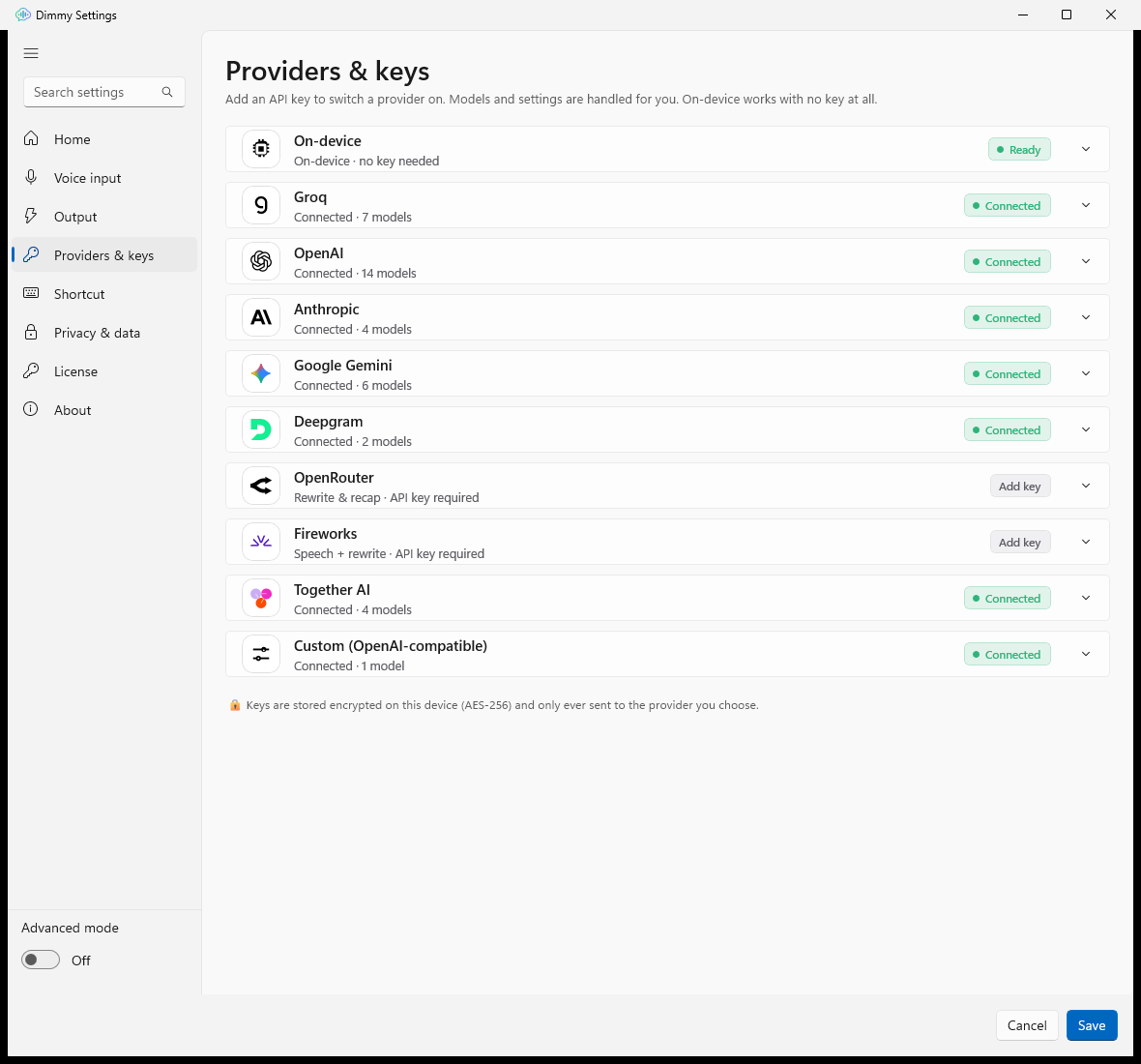Click Add key for Fireworks
Screen dimensions: 1141x1064
click(x=1019, y=542)
